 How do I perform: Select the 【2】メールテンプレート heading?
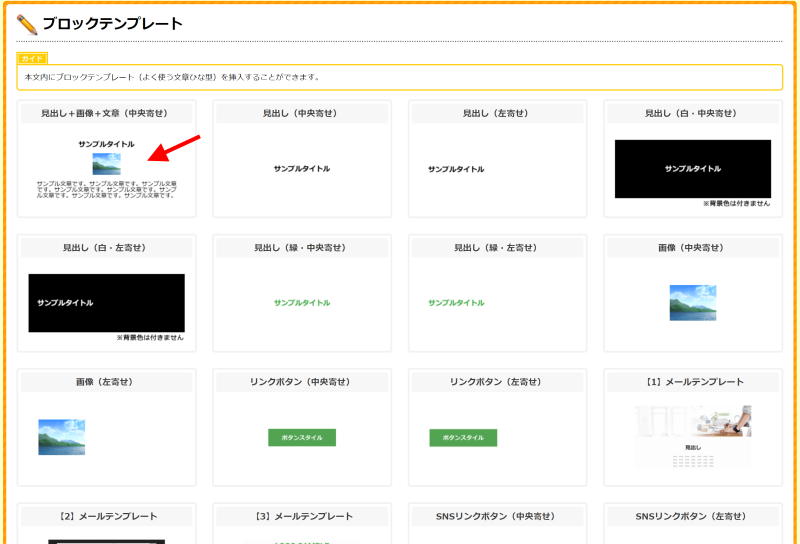107,516
